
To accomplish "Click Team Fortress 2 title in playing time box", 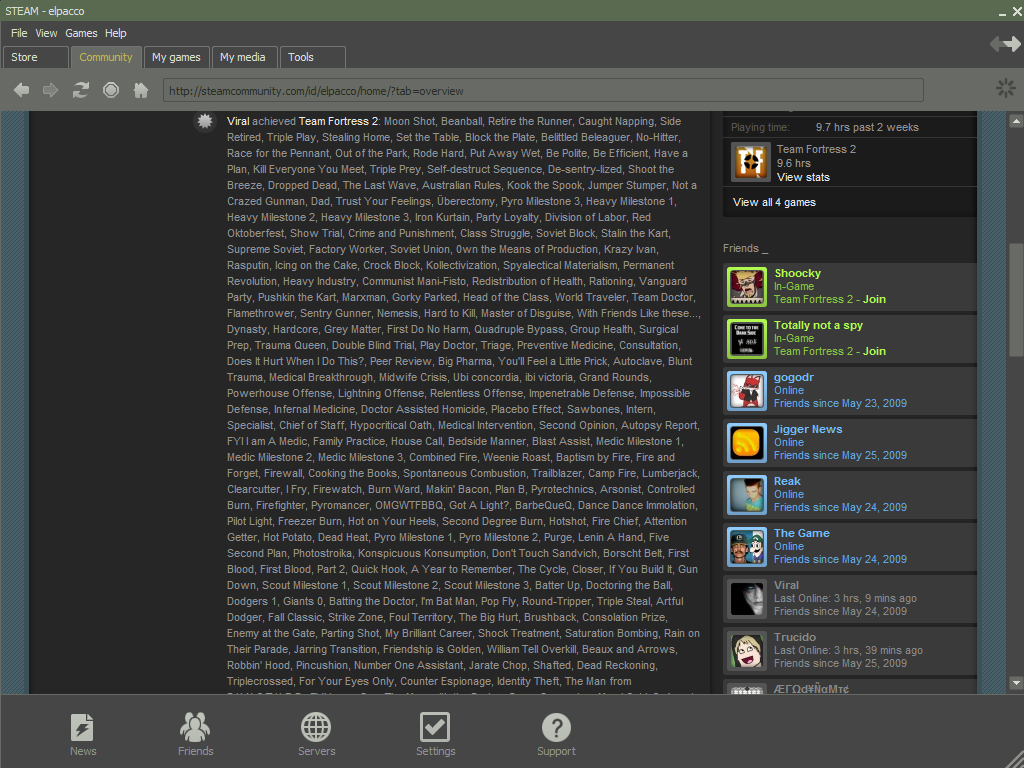I will (x=816, y=149).
